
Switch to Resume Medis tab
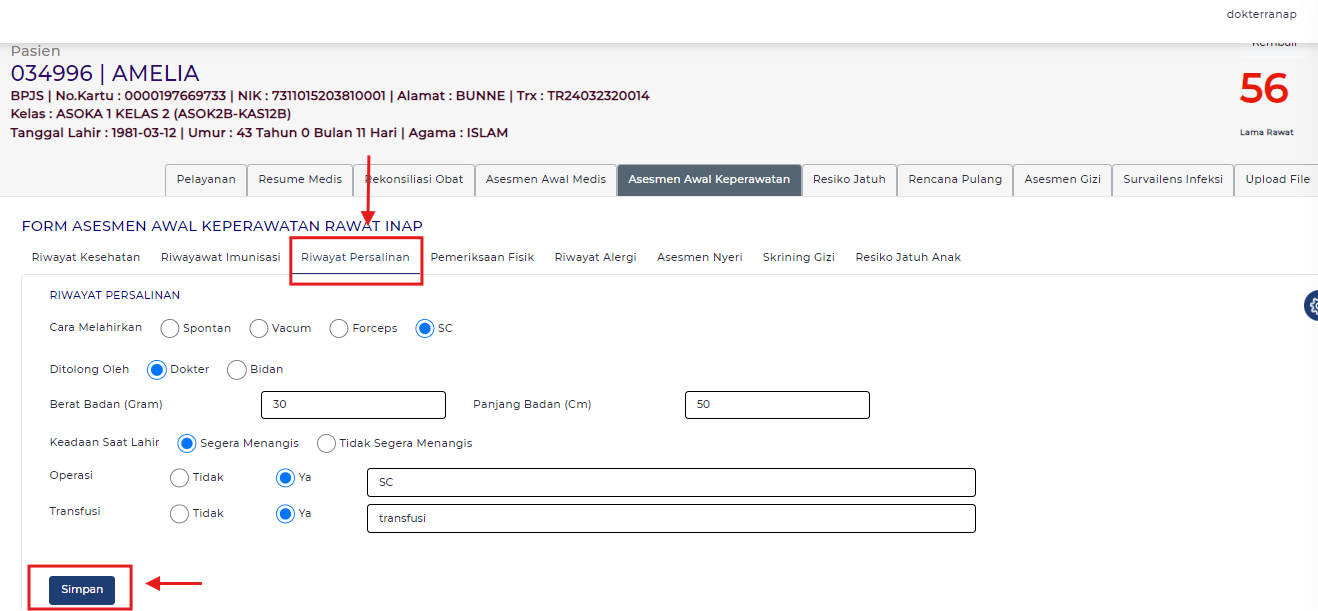(300, 180)
